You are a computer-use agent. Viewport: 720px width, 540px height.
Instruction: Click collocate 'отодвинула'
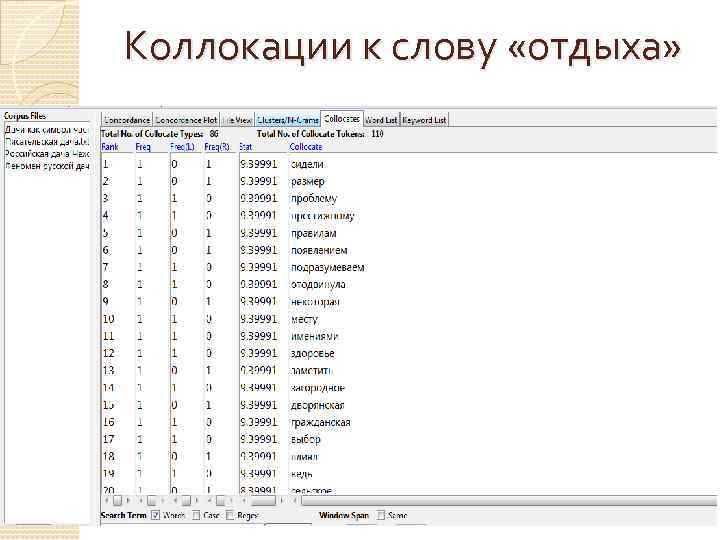318,285
